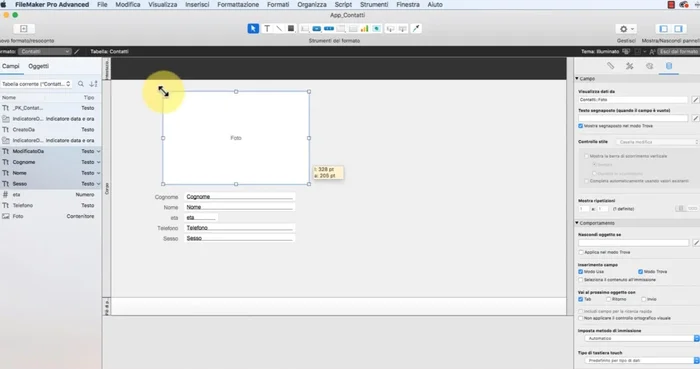Select the Foto container field on layout
Screen dimensions: 700x369
(236, 138)
